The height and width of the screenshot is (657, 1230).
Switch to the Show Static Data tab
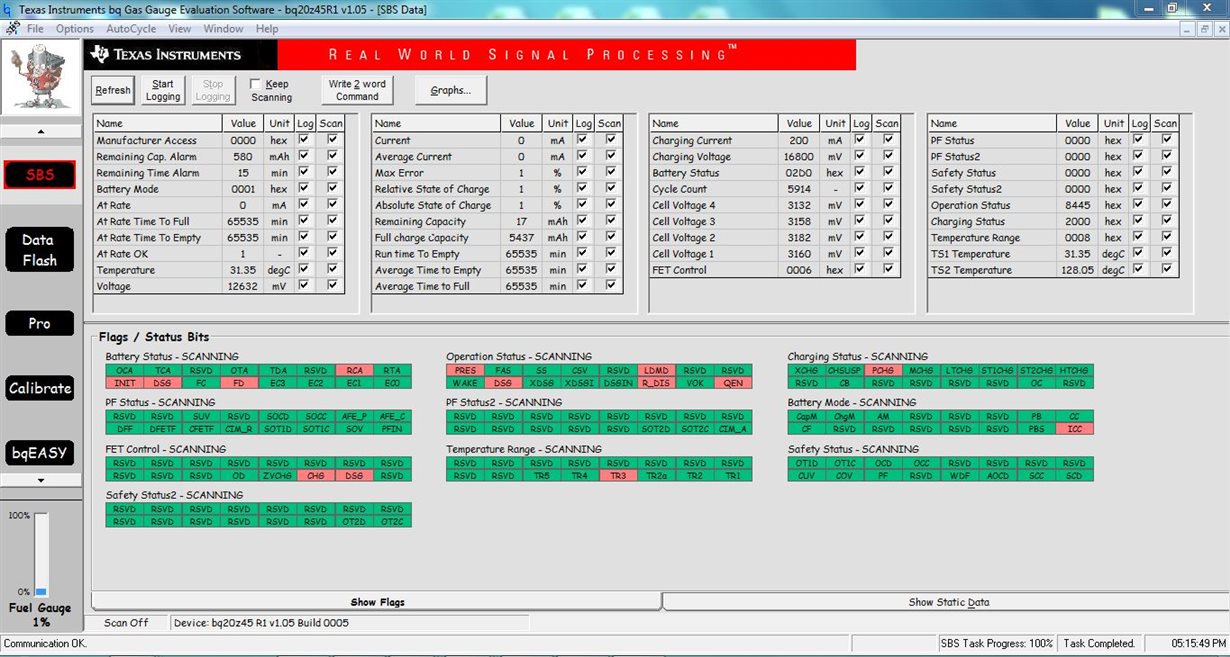pyautogui.click(x=948, y=602)
